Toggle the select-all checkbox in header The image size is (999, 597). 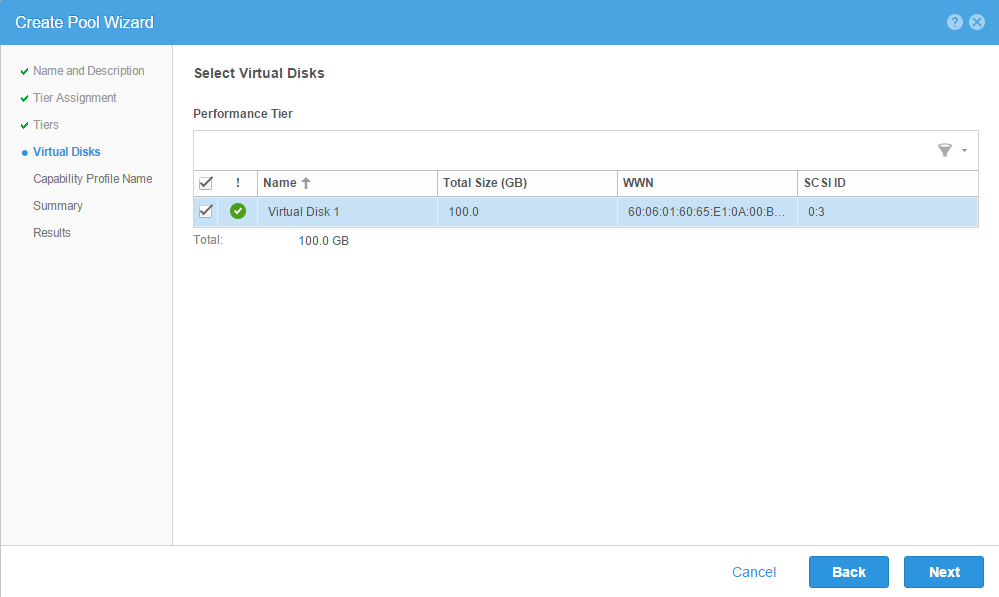click(206, 183)
